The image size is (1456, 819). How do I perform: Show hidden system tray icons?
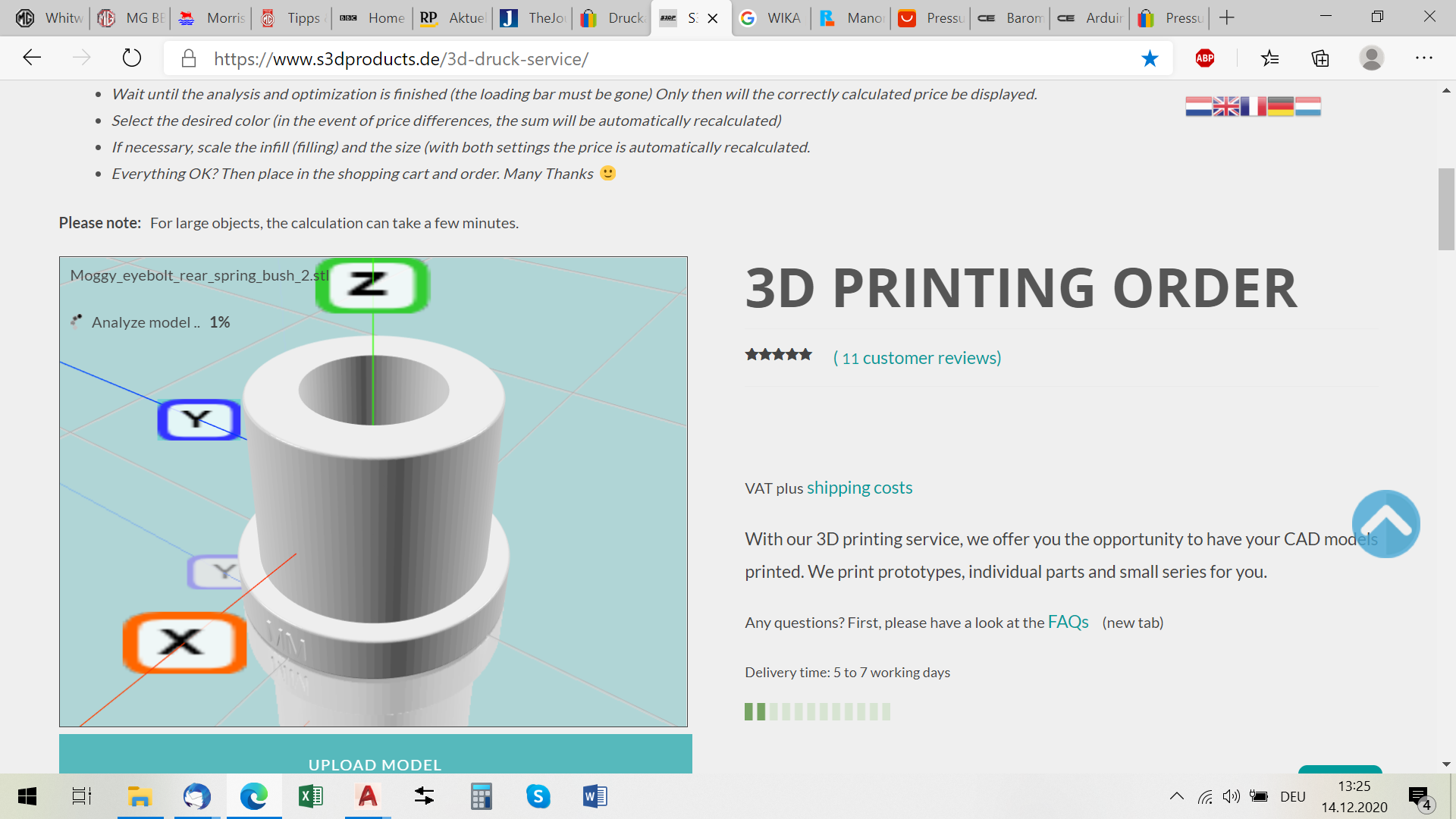coord(1176,796)
